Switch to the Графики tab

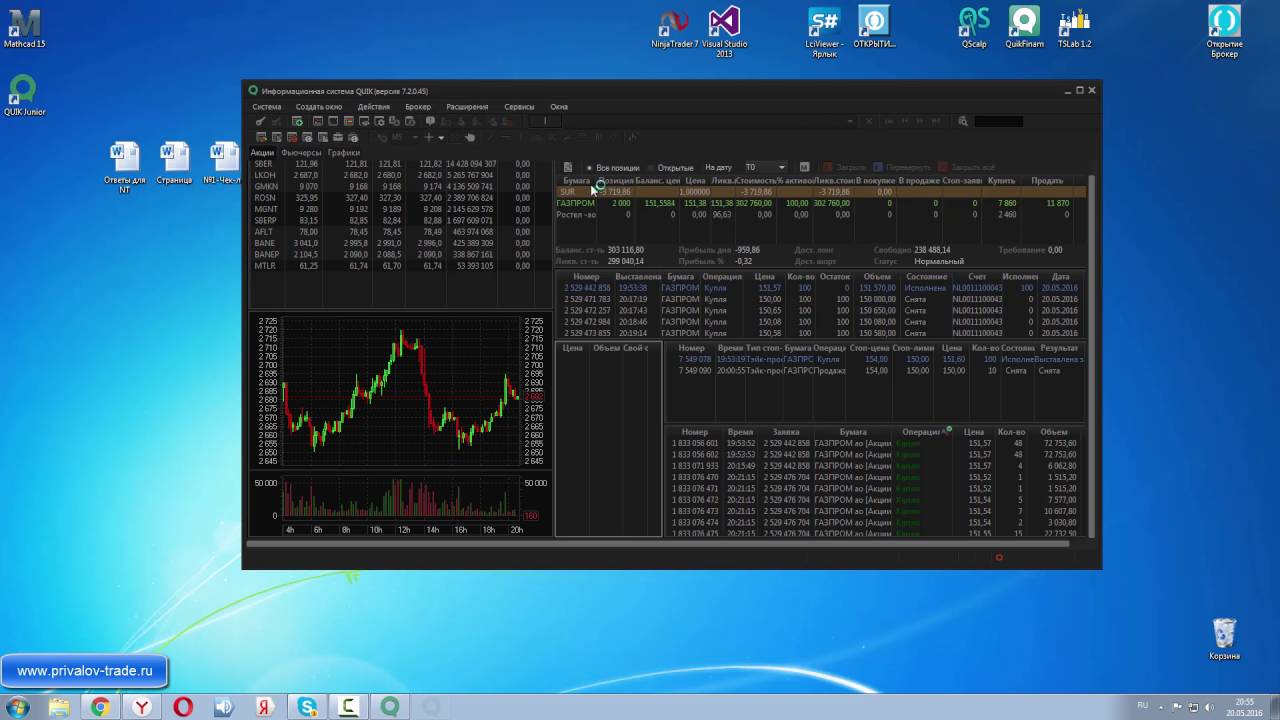tap(344, 153)
